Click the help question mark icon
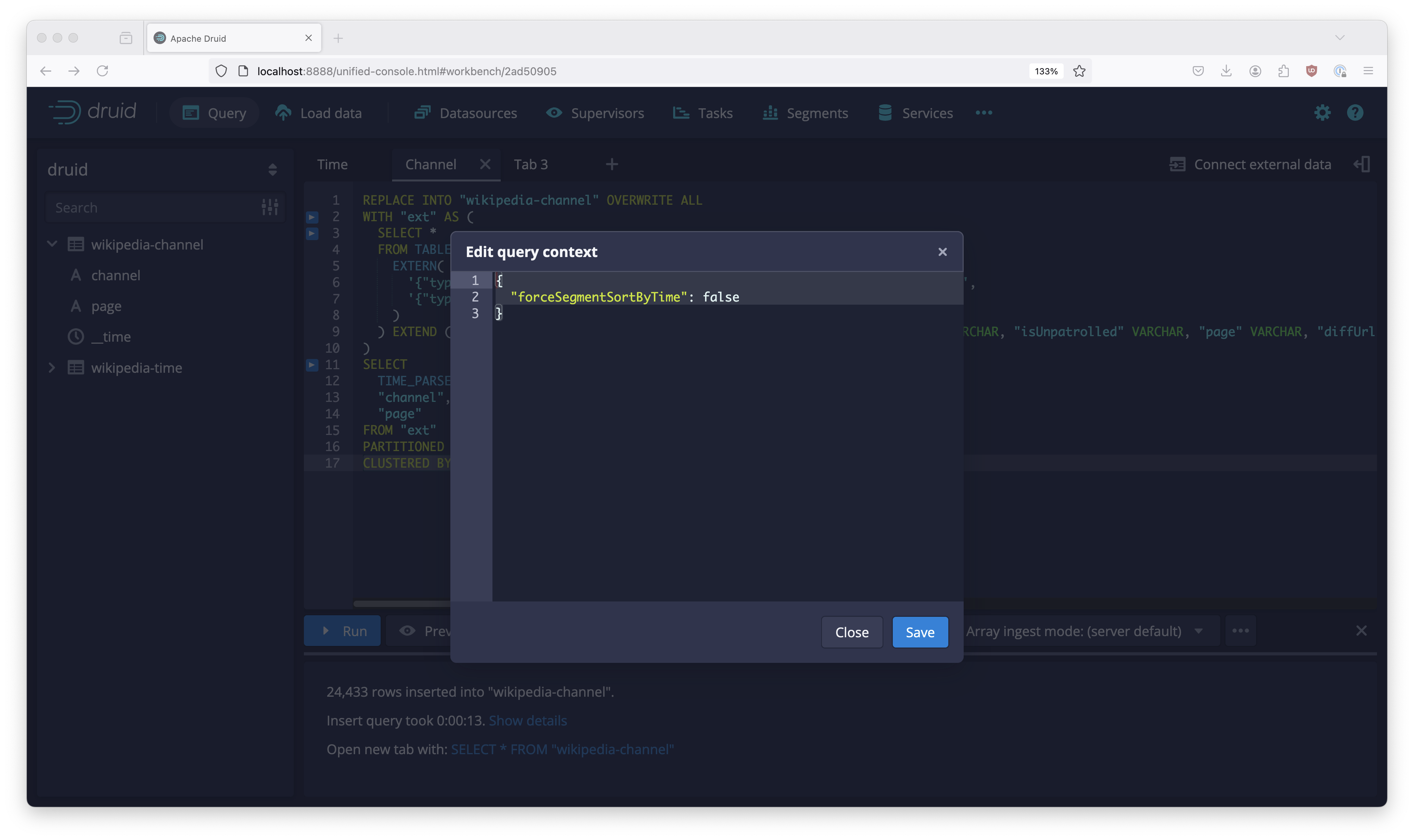This screenshot has width=1414, height=840. (1355, 113)
